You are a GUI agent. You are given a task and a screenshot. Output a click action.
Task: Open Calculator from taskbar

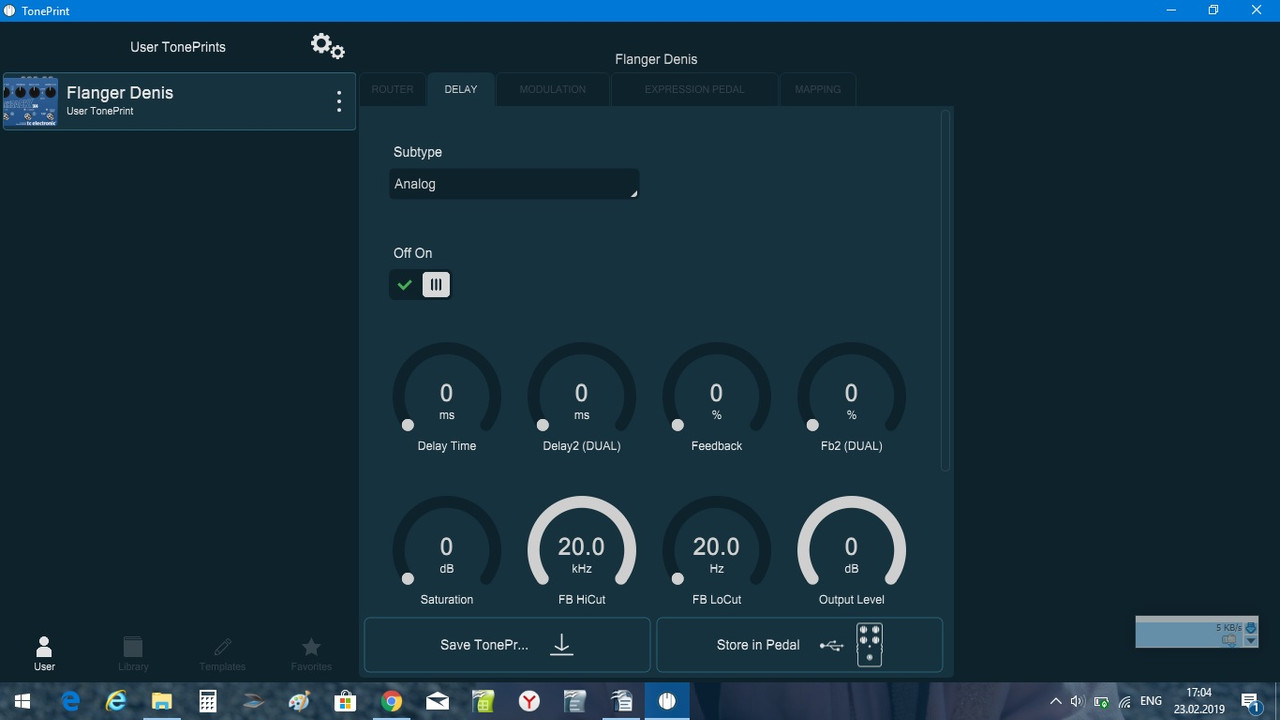coord(208,702)
